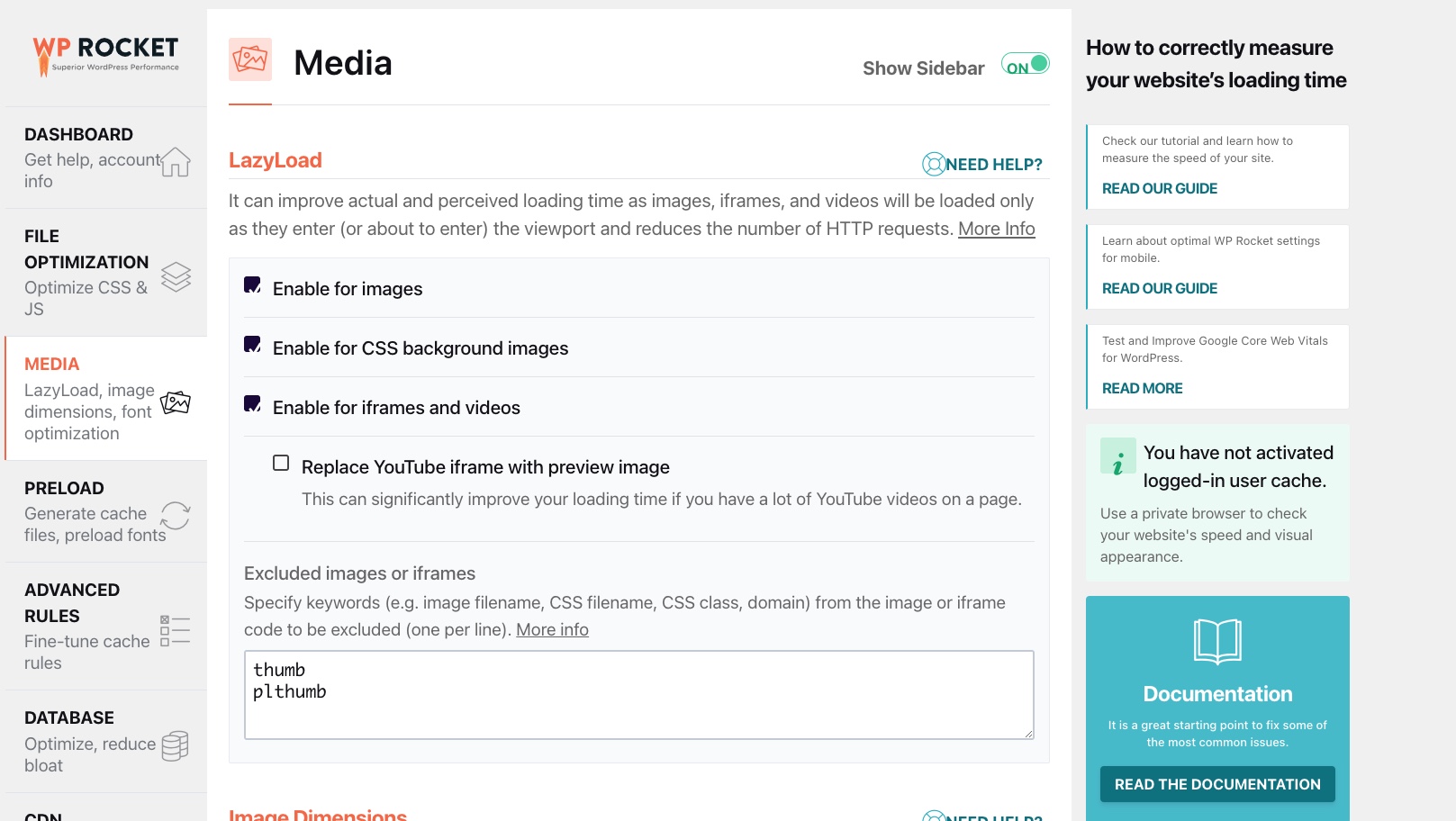Go to the Dashboard menu entry
1456x821 pixels.
(78, 134)
